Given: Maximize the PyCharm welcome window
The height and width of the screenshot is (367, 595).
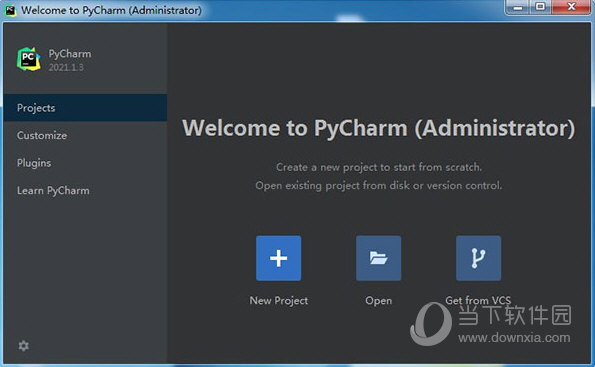Looking at the screenshot, I should [540, 7].
